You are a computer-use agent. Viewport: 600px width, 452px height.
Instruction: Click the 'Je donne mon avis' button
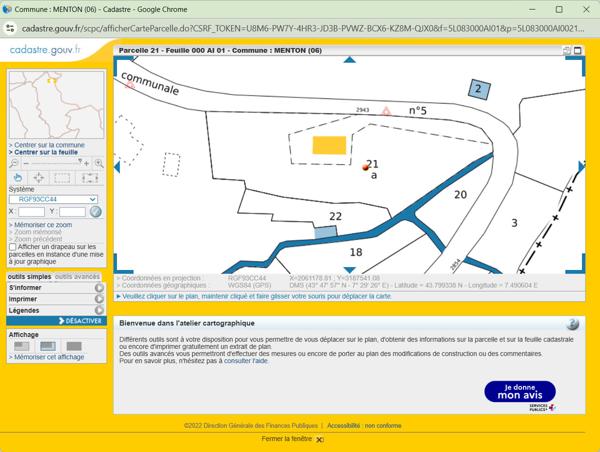(x=519, y=391)
